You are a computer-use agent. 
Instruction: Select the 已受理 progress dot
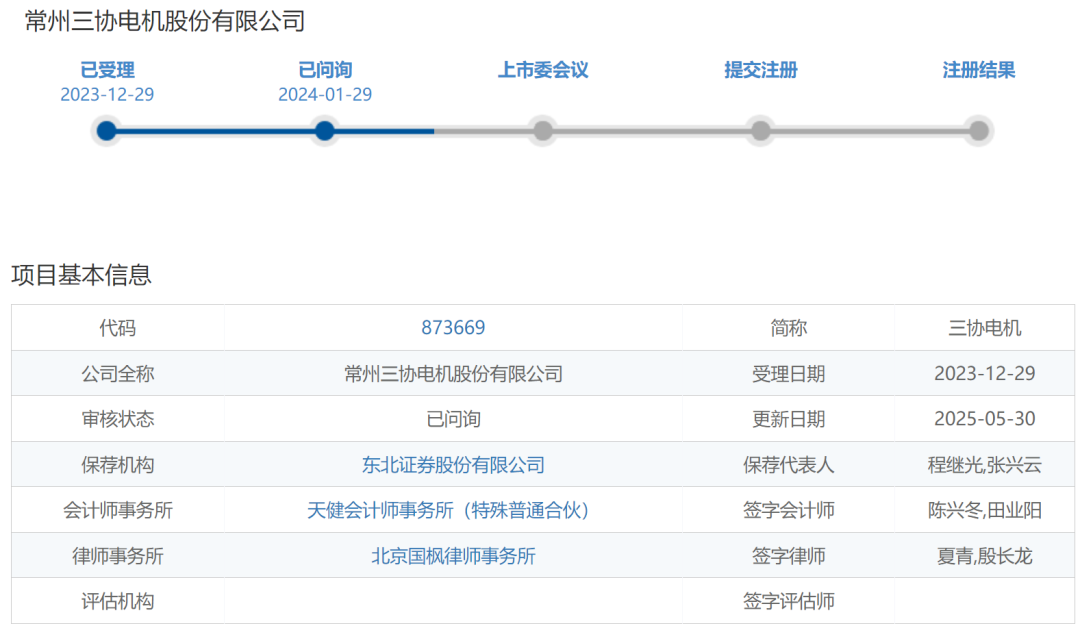107,131
